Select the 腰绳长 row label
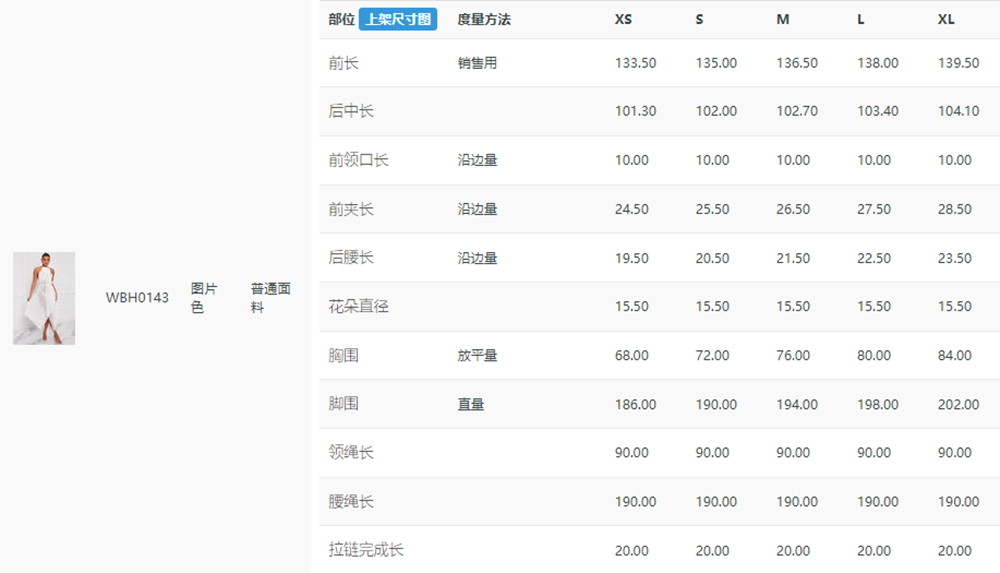 pos(351,502)
